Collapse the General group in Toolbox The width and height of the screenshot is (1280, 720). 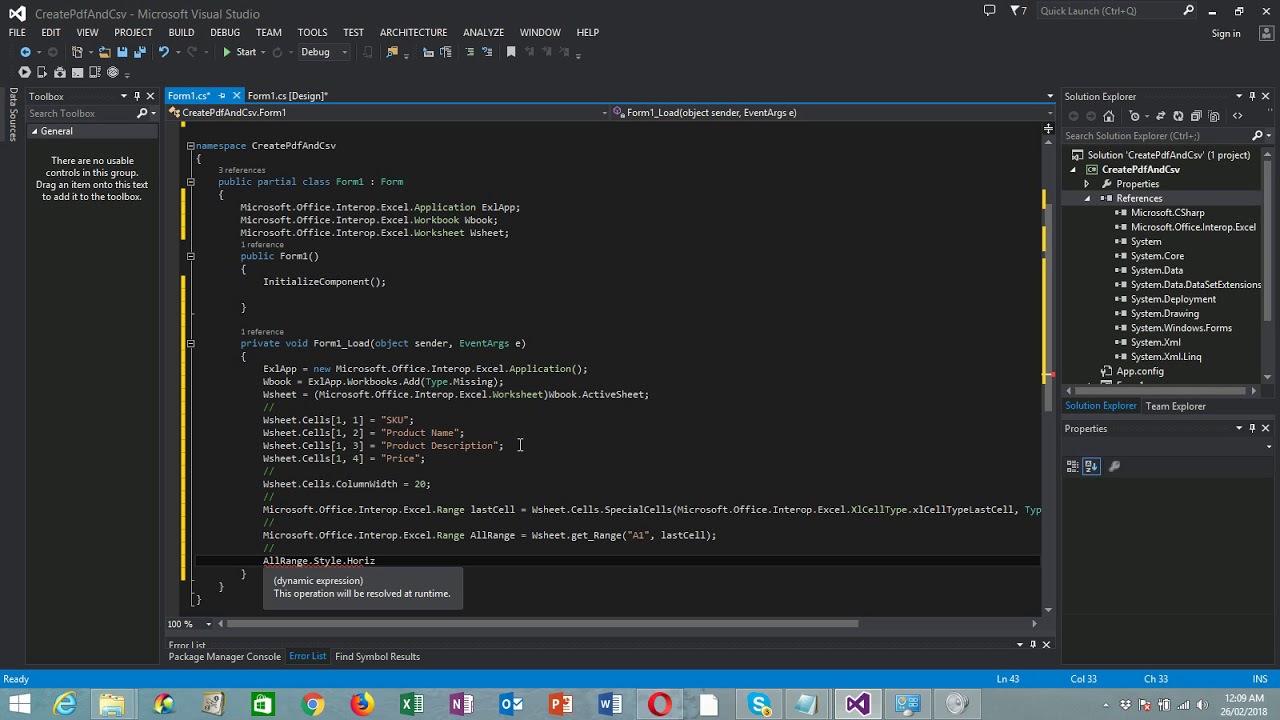click(34, 131)
